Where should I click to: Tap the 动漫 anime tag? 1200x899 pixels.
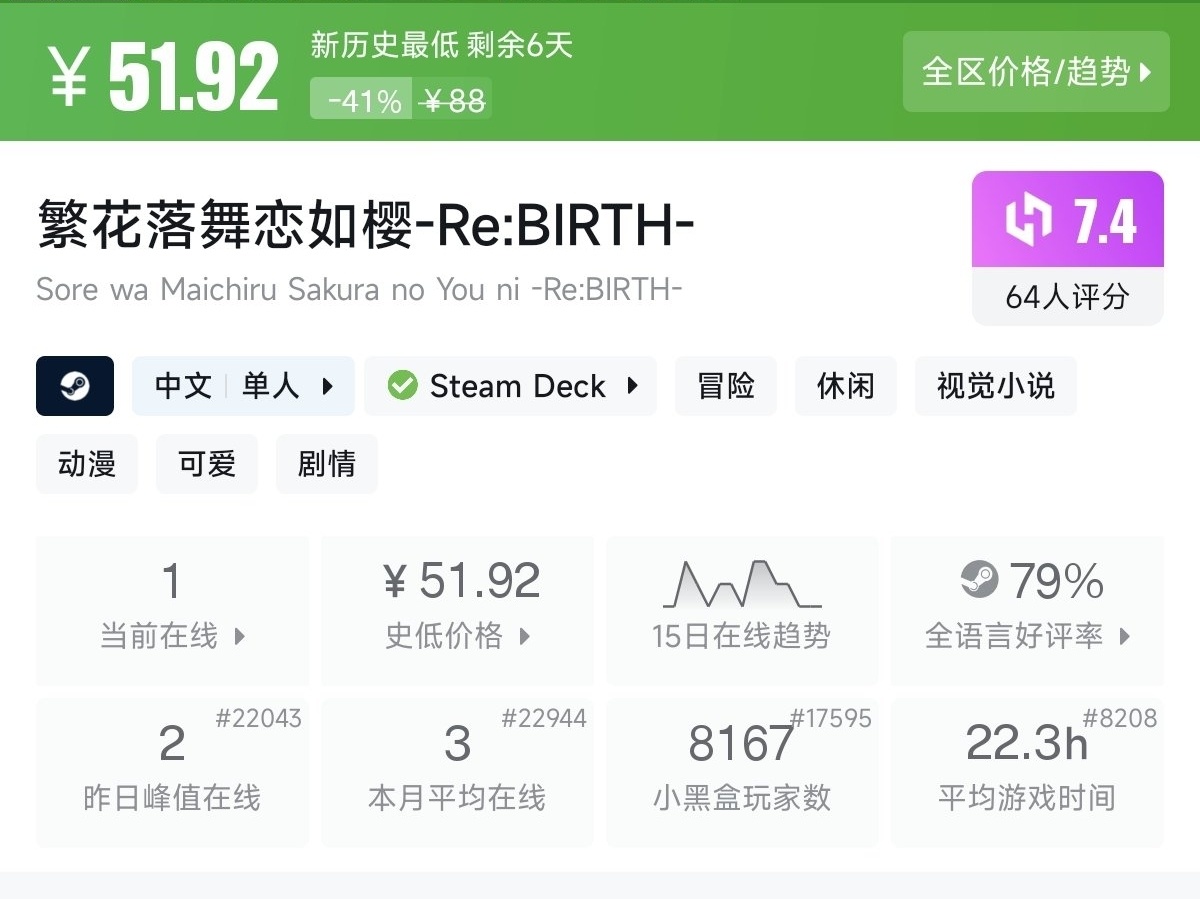[x=87, y=464]
